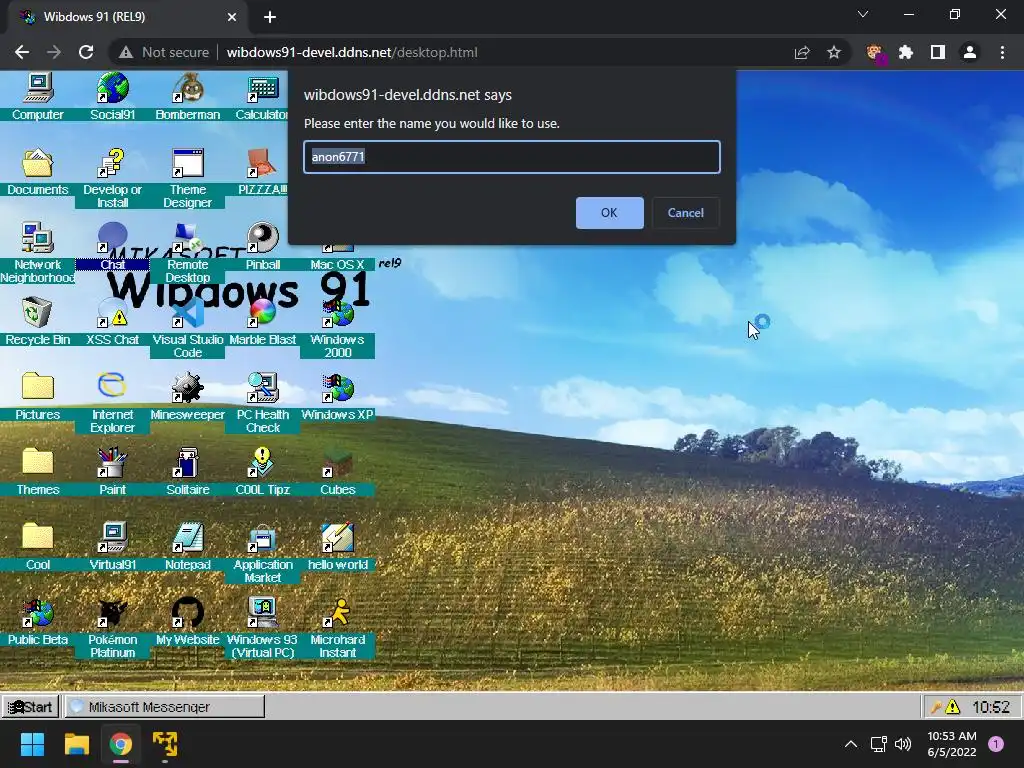Open the XSS Chat icon

[x=112, y=313]
